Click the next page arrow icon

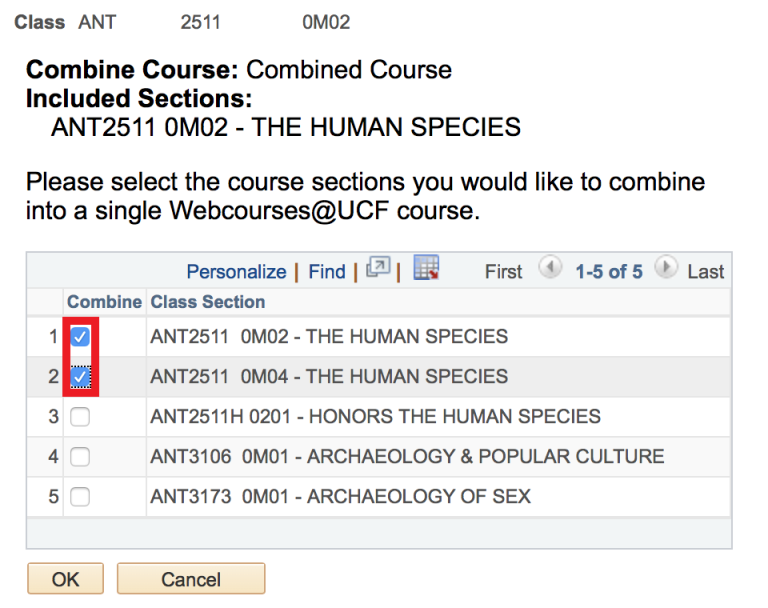coord(667,269)
